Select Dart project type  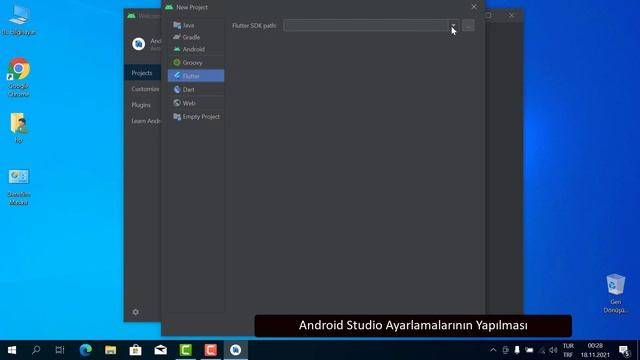196,89
